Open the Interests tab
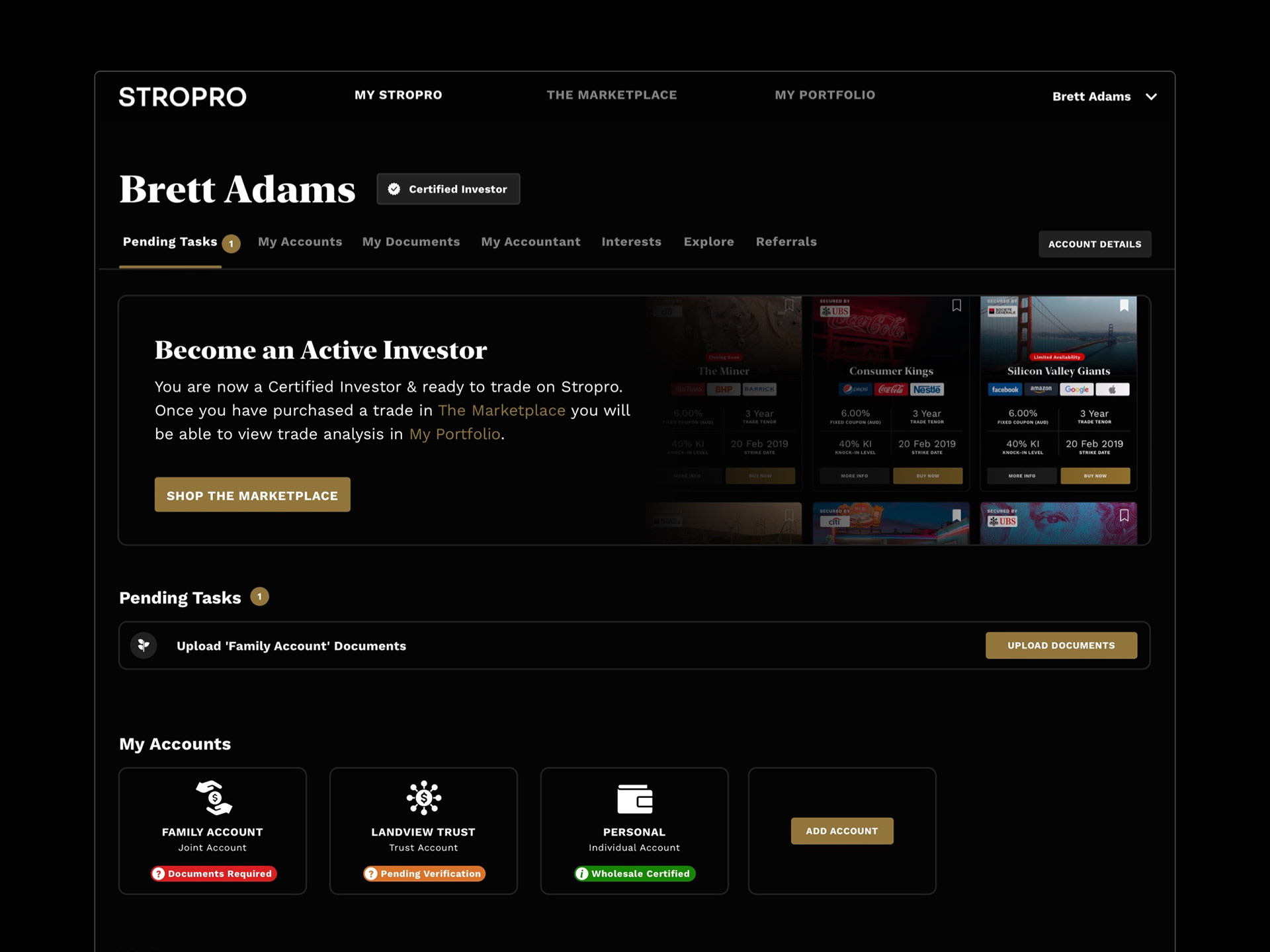The image size is (1270, 952). pyautogui.click(x=631, y=242)
